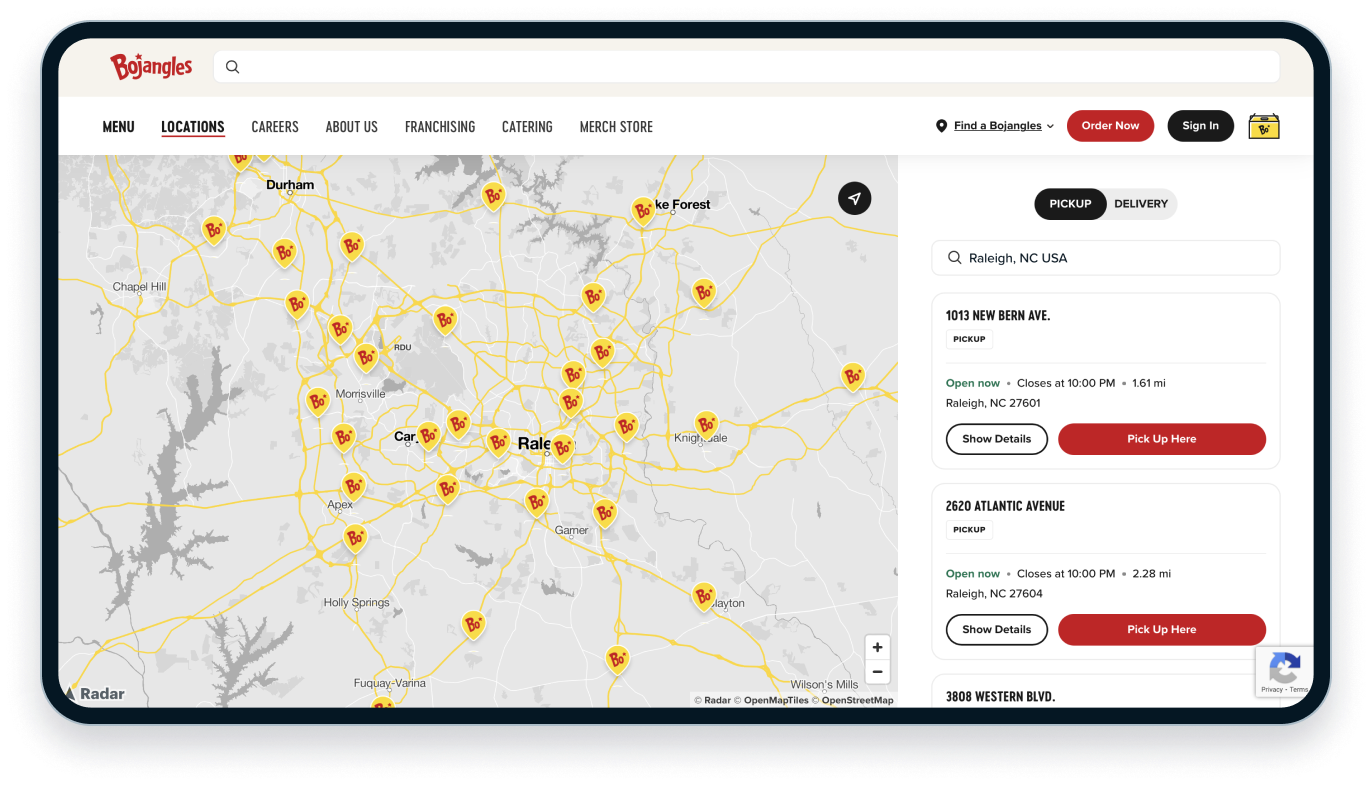
Task: Click the red Order Now button
Action: coord(1110,126)
